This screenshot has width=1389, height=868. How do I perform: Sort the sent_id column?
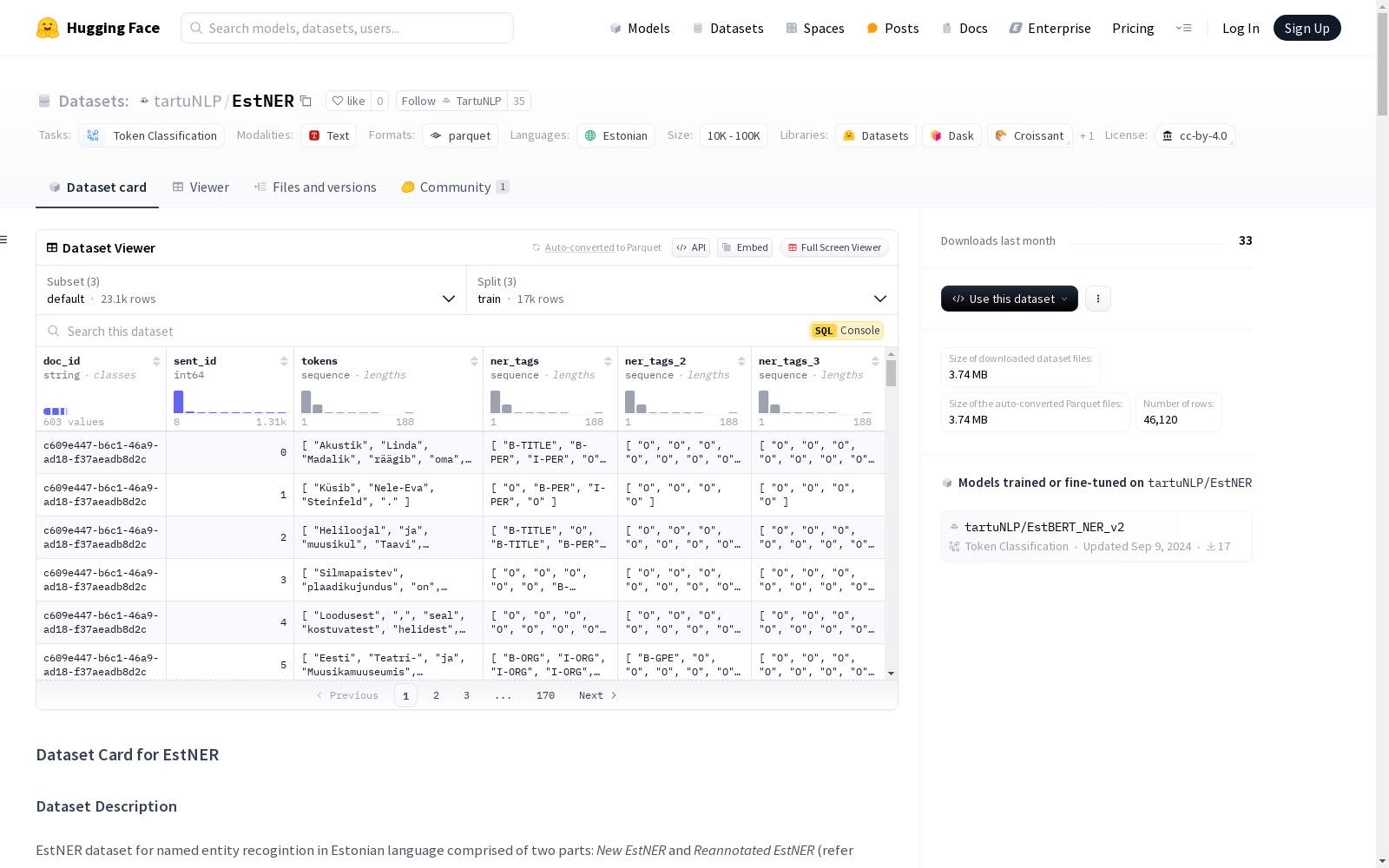284,361
